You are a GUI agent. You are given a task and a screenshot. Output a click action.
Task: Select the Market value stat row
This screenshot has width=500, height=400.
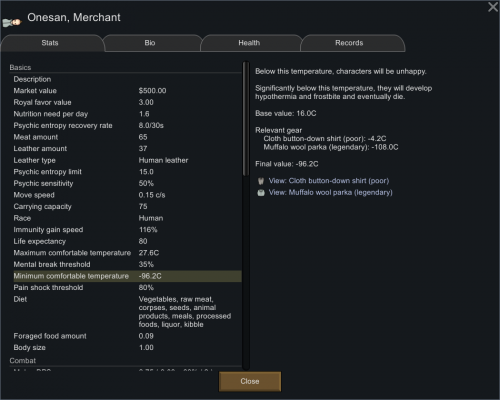pos(127,91)
